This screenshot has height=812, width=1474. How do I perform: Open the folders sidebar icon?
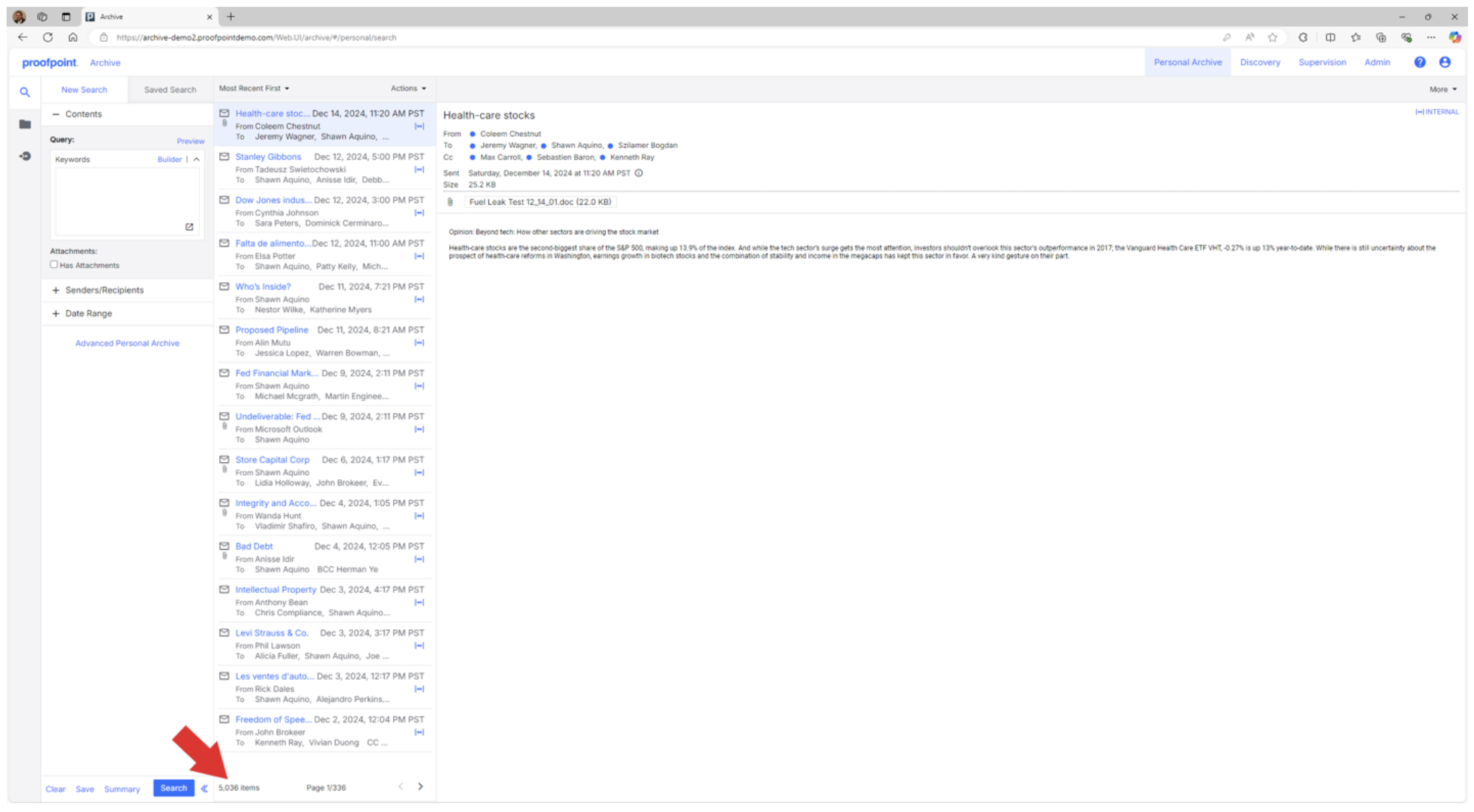(x=25, y=124)
